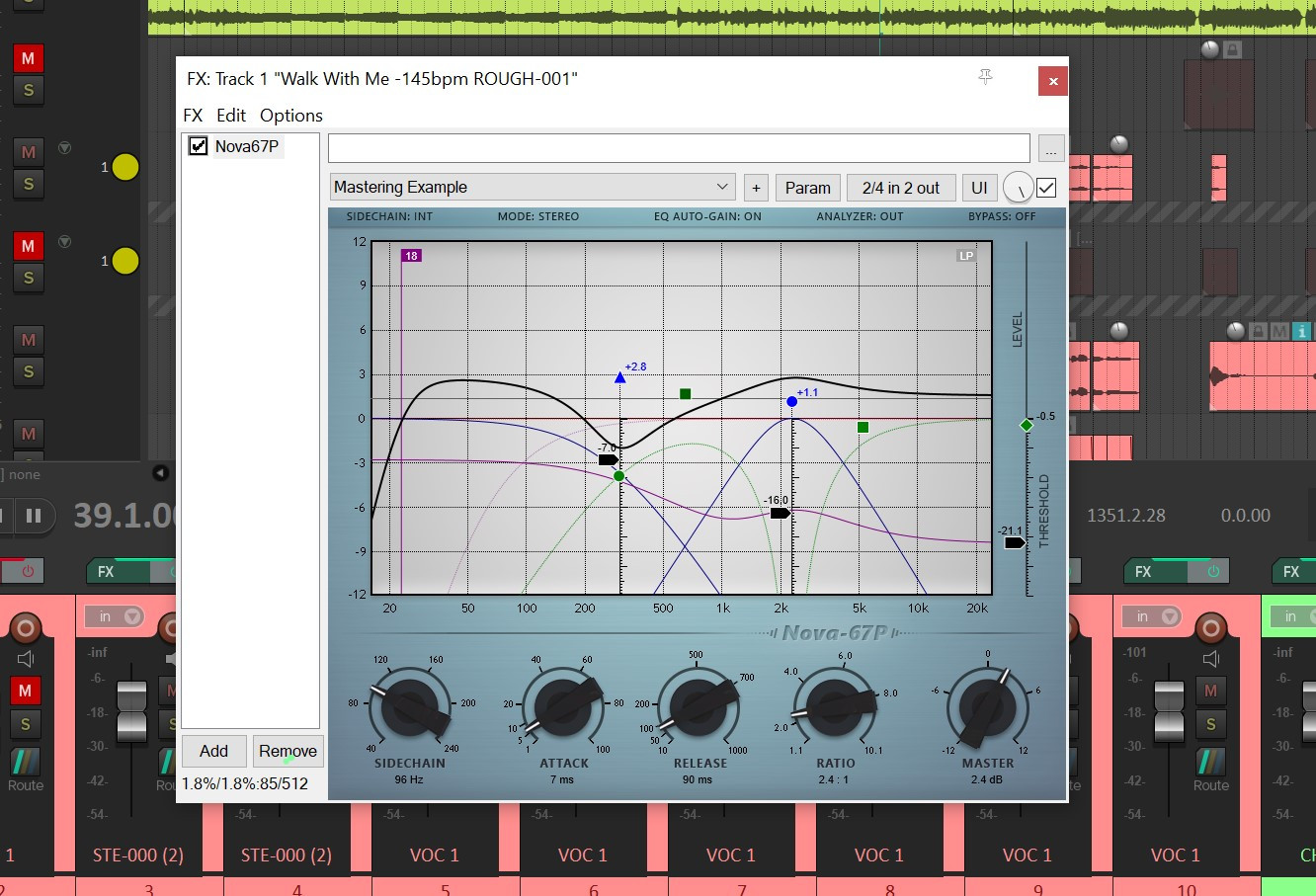Uncheck the Nova67P plugin checkbox in FX list

pos(199,146)
